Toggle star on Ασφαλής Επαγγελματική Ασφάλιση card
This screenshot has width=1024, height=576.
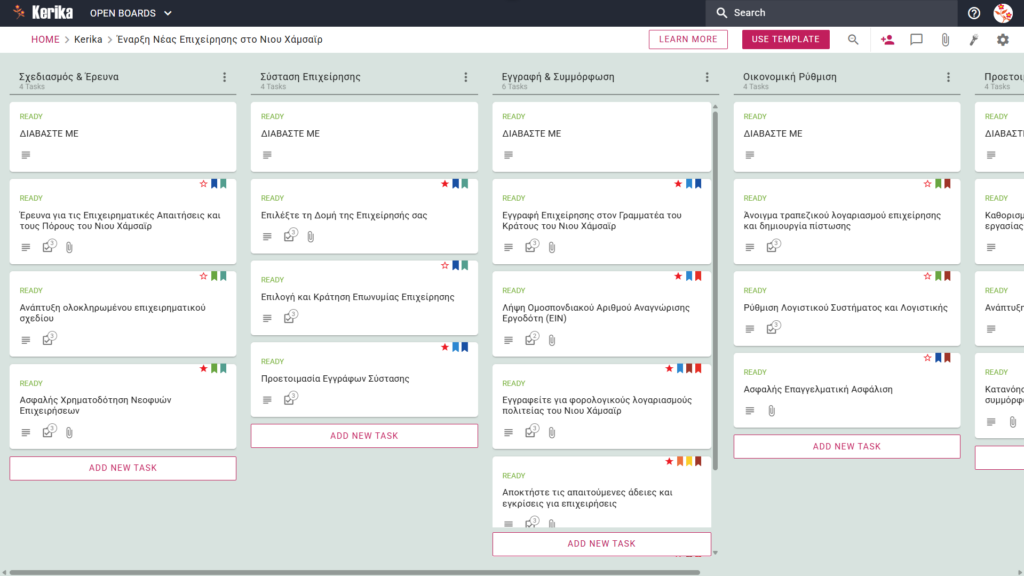(927, 358)
